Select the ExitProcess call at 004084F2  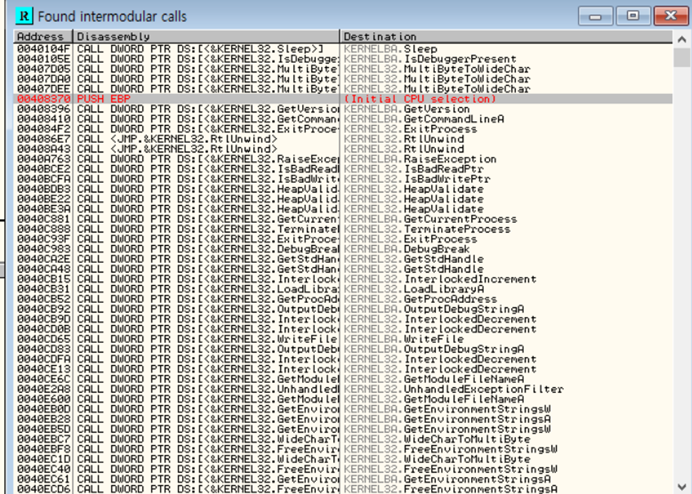pos(343,129)
